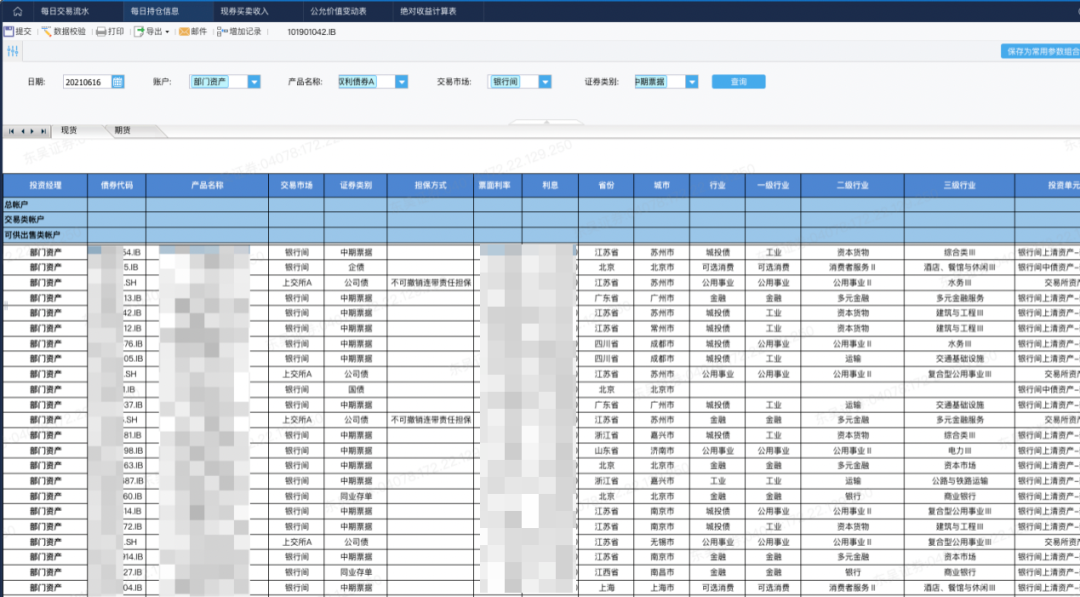Click the 101901042.IB code text
The width and height of the screenshot is (1080, 597).
coord(311,32)
